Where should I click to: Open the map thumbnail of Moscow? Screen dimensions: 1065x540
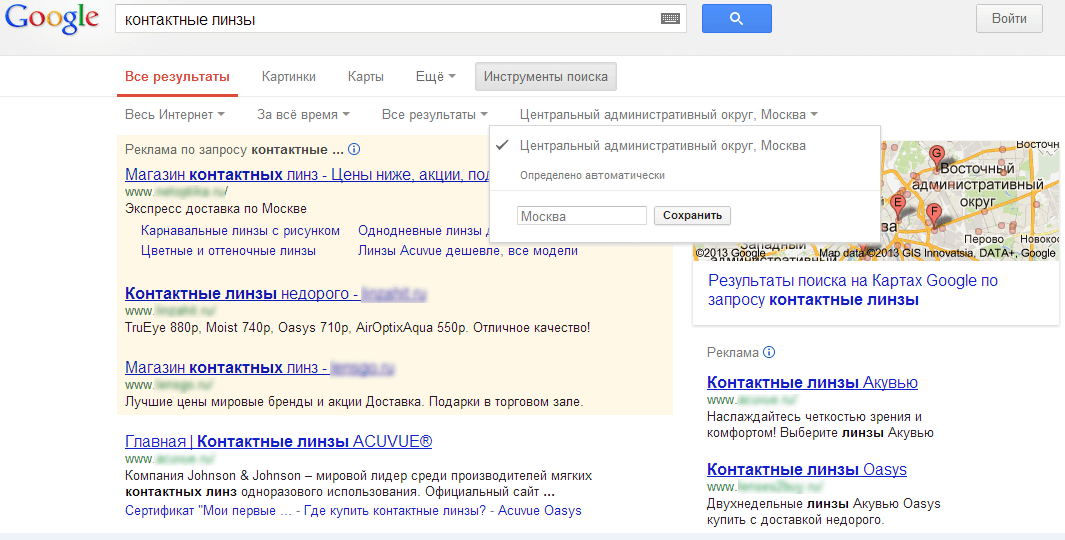tap(970, 200)
